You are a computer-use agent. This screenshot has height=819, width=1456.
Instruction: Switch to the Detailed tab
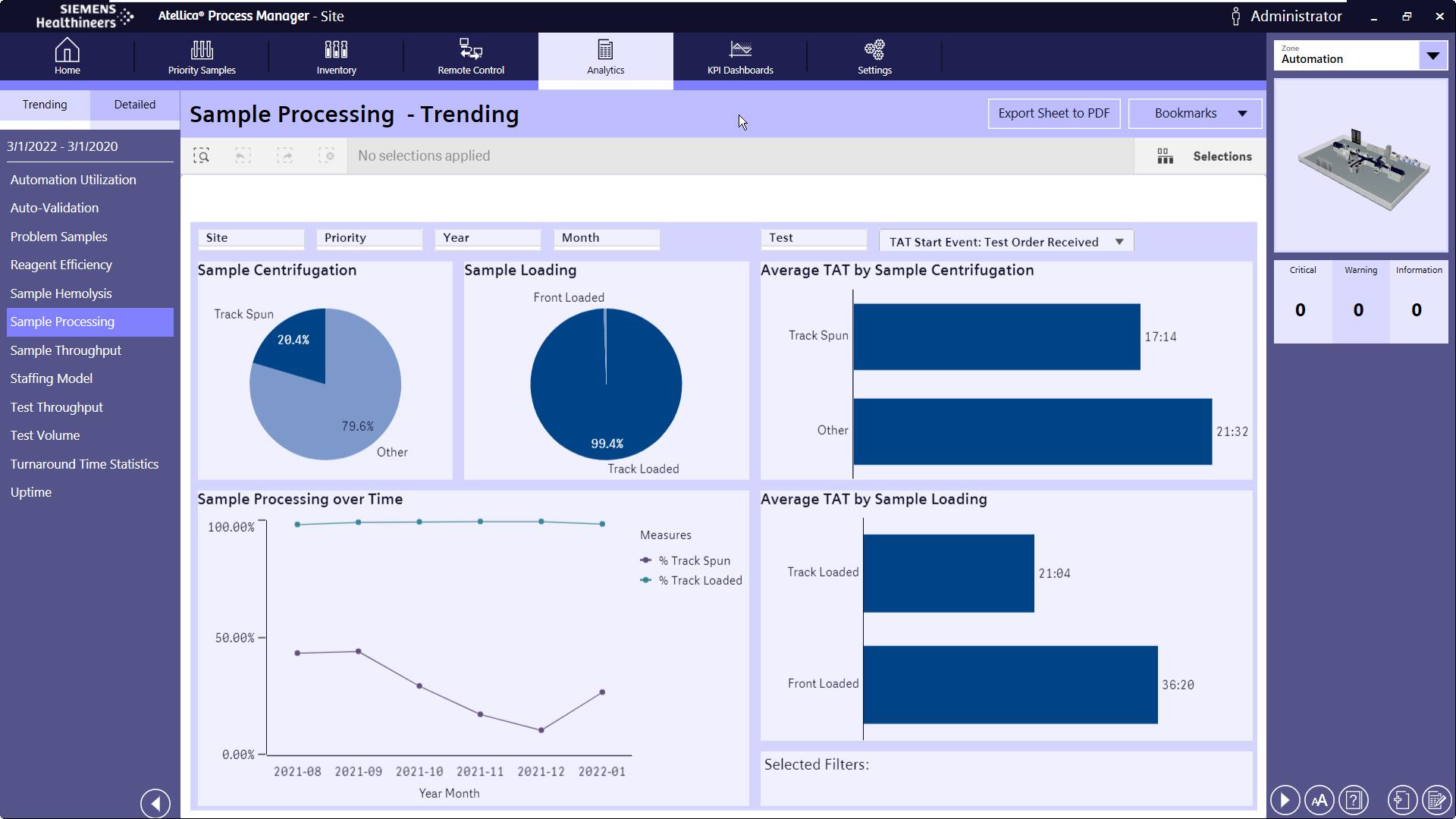click(x=135, y=105)
